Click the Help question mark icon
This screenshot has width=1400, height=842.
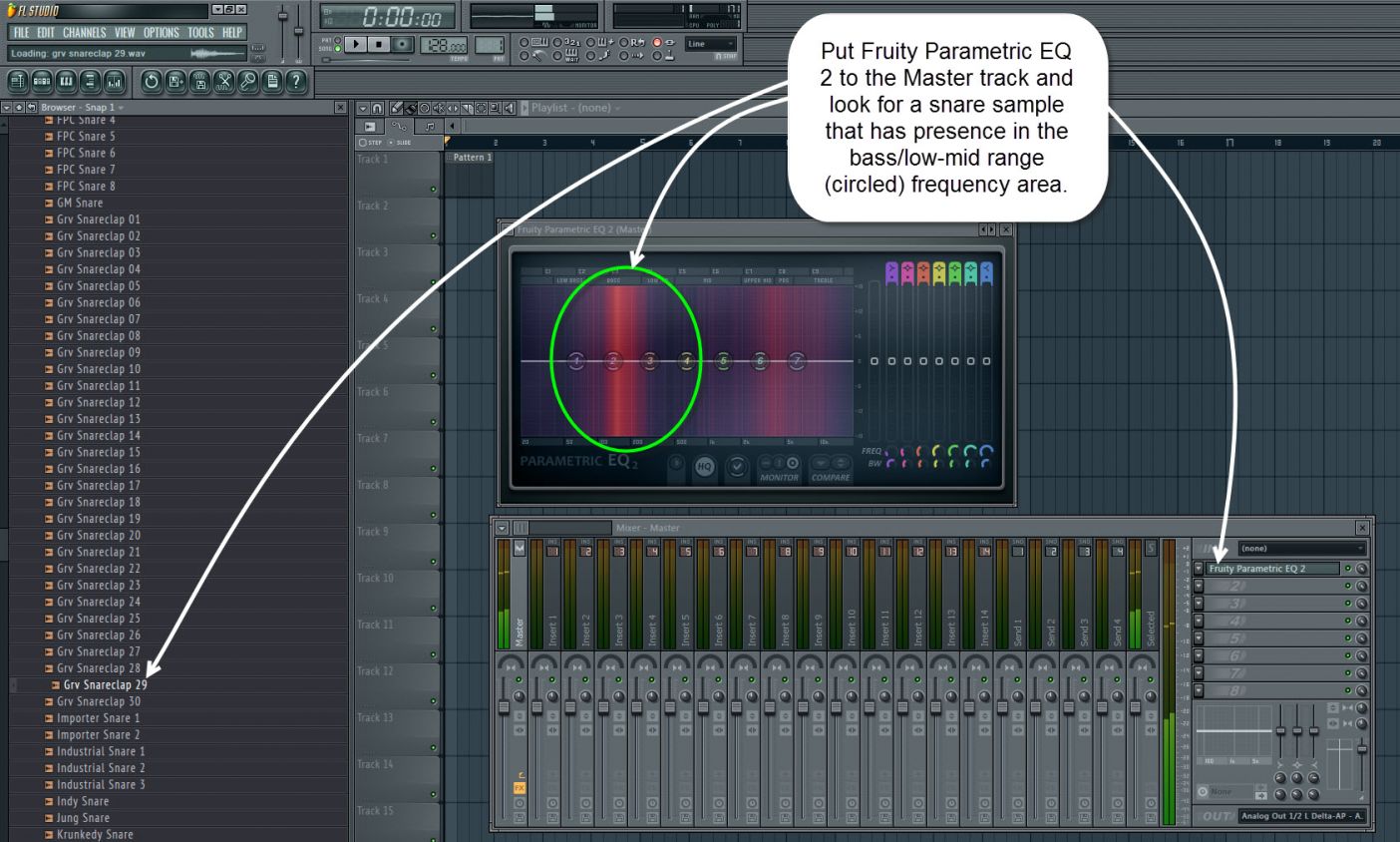296,83
